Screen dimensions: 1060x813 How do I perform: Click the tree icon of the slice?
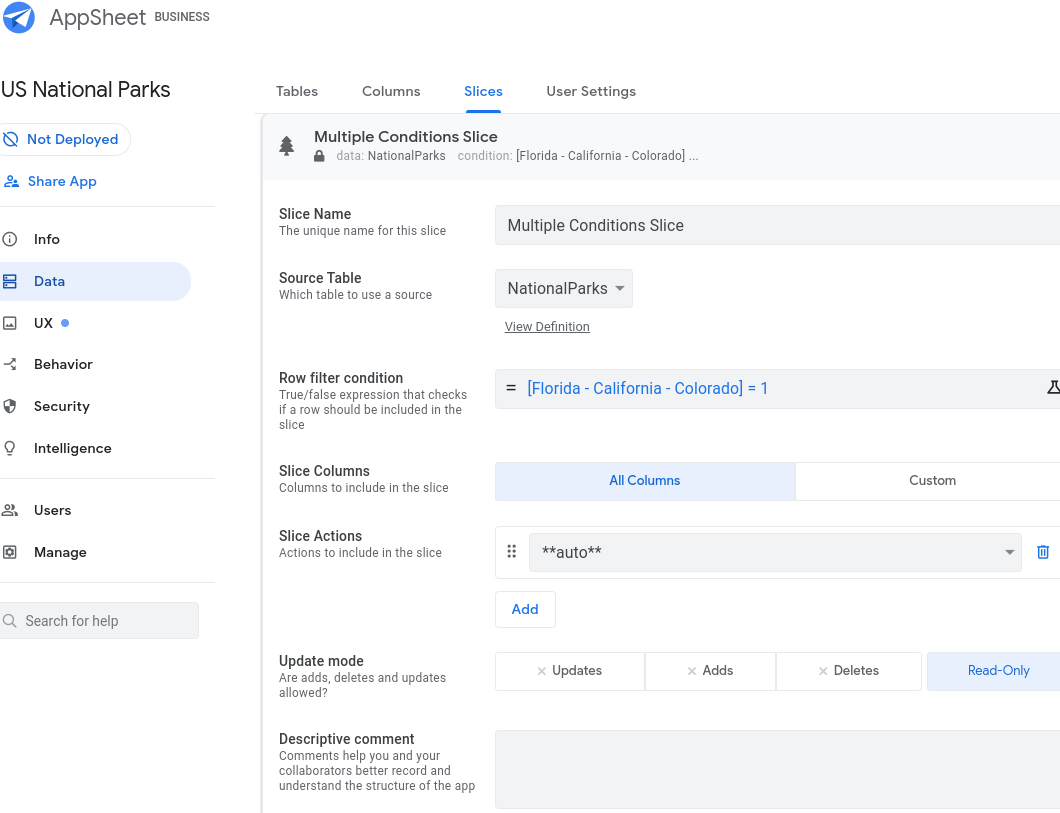[287, 146]
